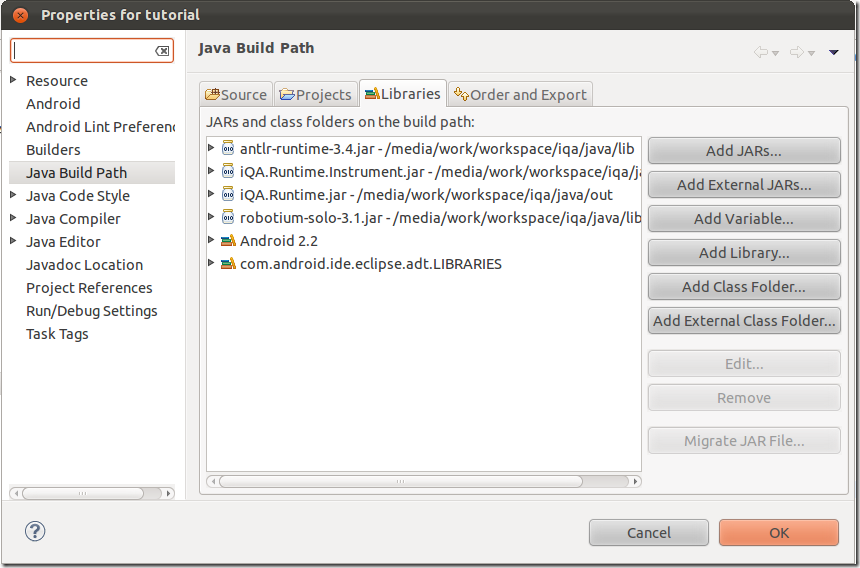Expand the robotium-solo-3.1.jar entry
Screen dimensions: 860x568
[x=211, y=217]
